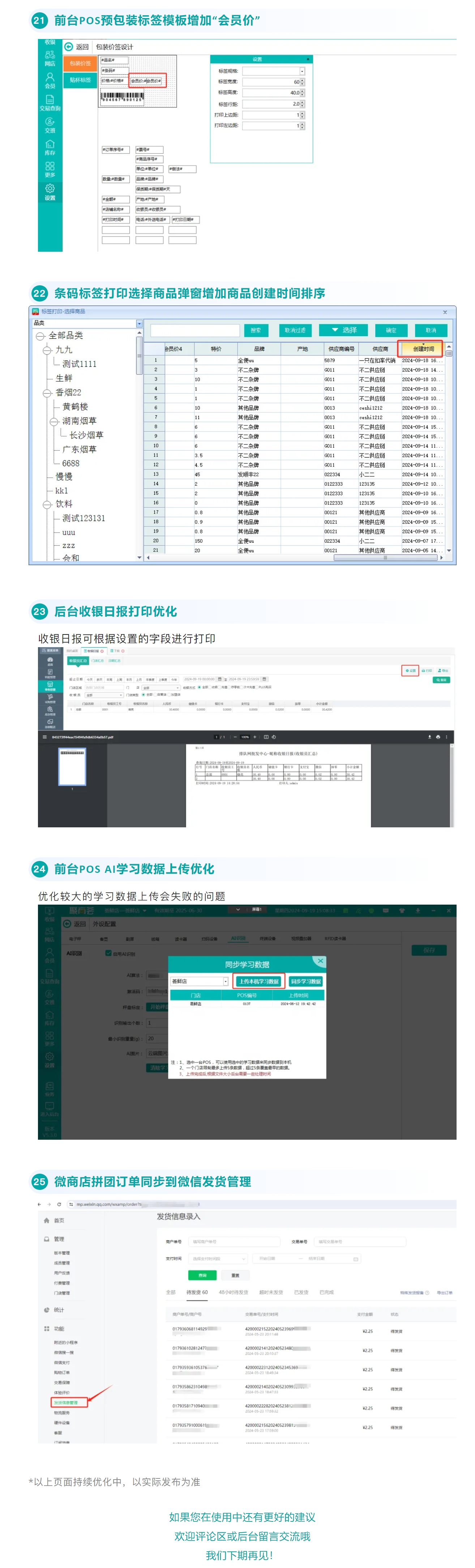Viewport: 475px width, 1568px height.
Task: Click the browser back arrow
Action: 40,1205
